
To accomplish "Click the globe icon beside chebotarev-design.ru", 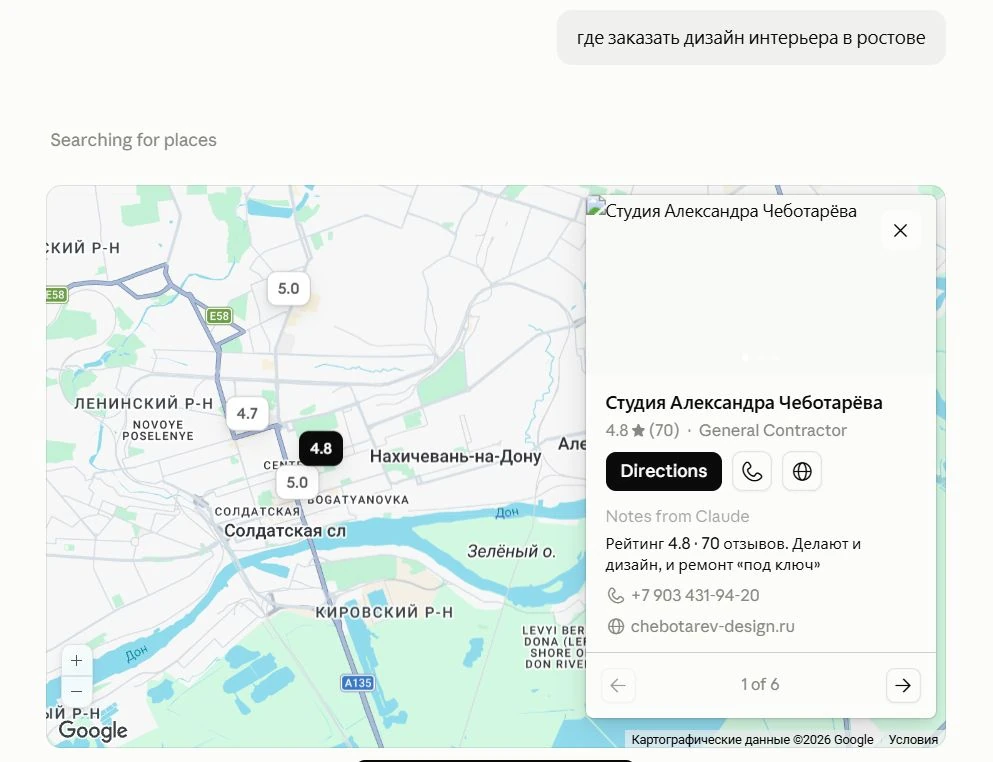I will pos(616,626).
